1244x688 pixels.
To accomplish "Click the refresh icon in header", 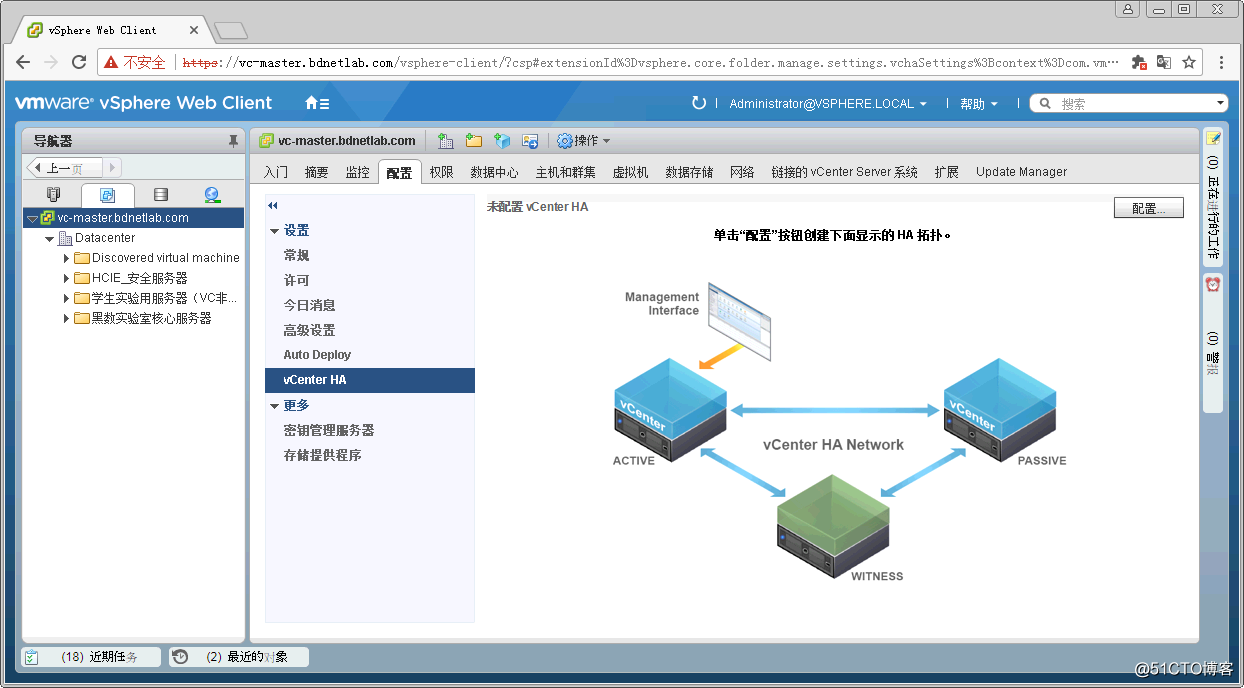I will tap(699, 103).
